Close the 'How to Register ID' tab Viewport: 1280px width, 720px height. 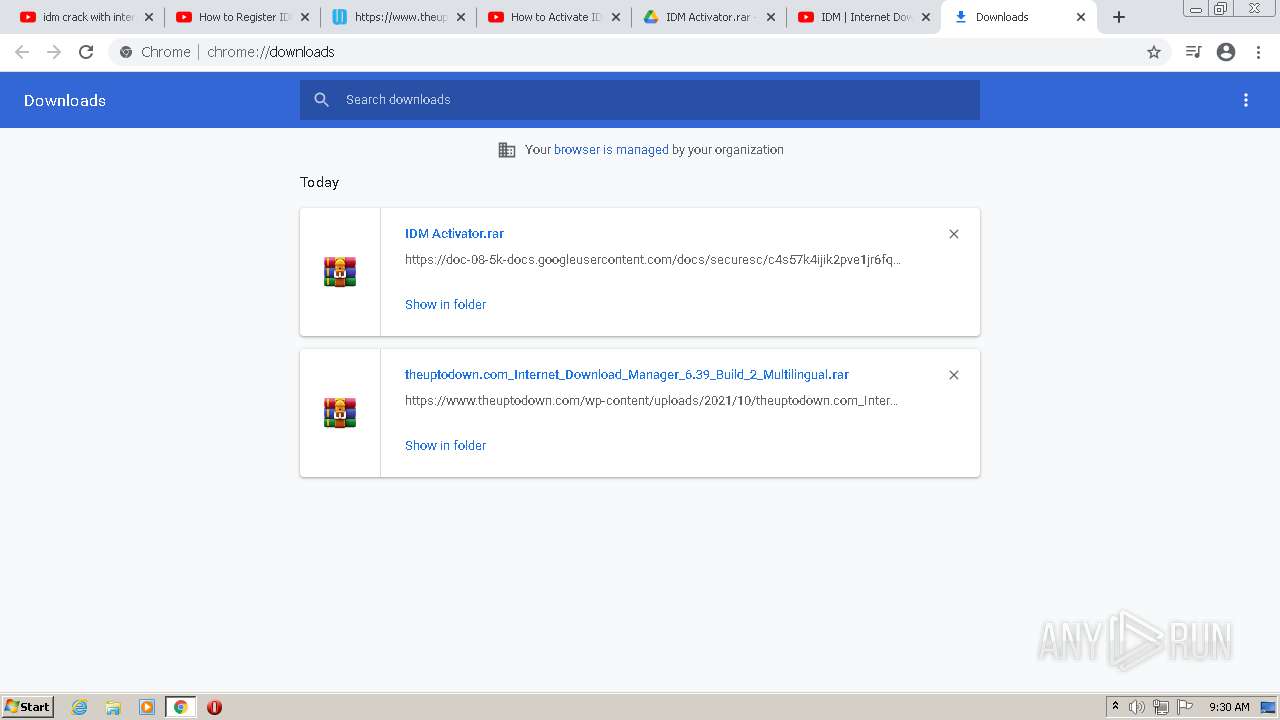tap(305, 17)
